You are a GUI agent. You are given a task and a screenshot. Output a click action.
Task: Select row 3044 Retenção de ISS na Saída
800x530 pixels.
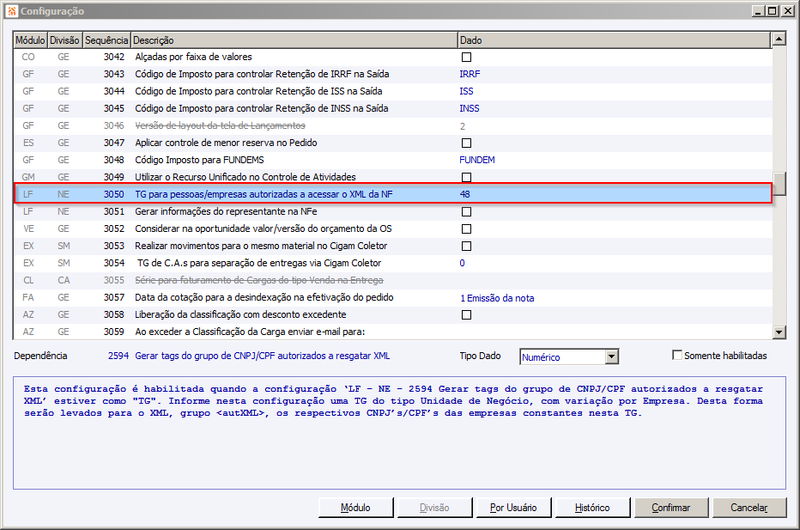[393, 91]
